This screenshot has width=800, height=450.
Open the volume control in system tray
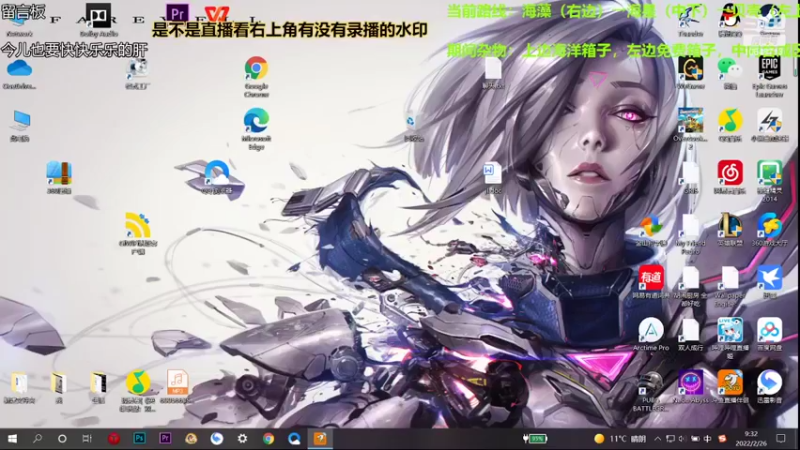(x=682, y=439)
